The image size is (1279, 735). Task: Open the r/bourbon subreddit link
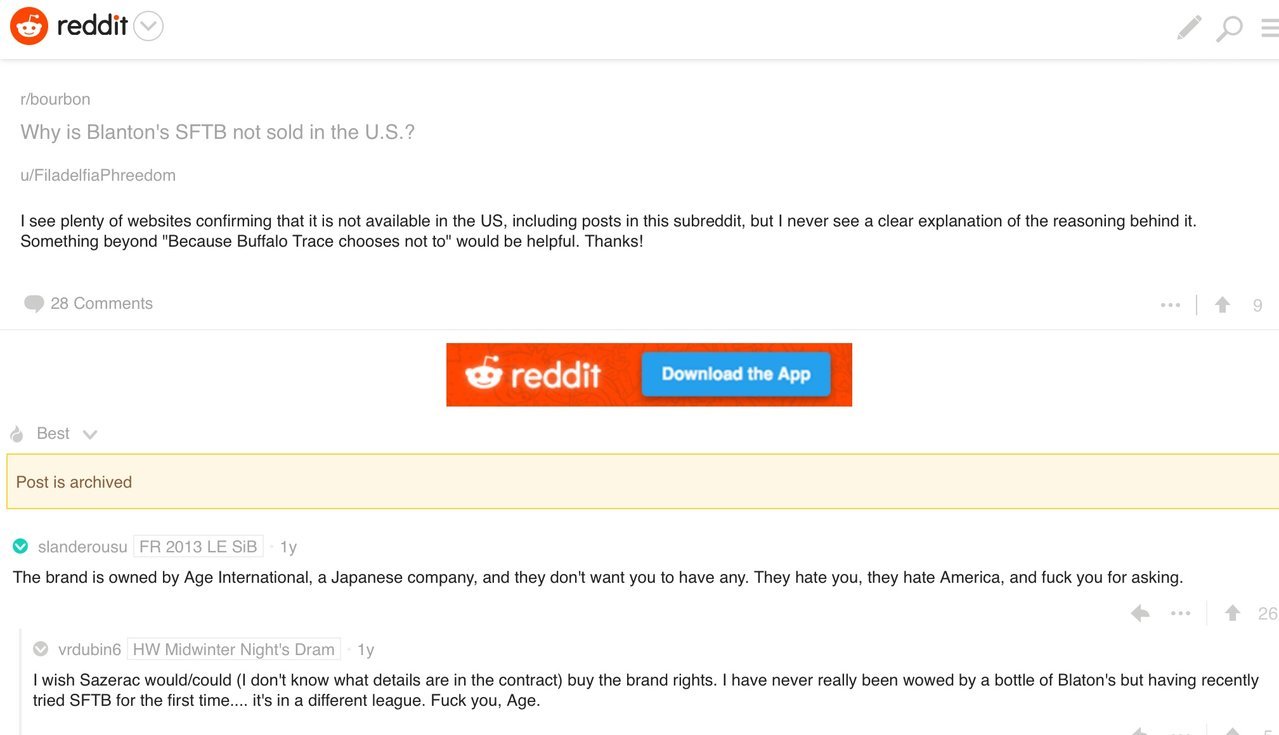click(55, 99)
